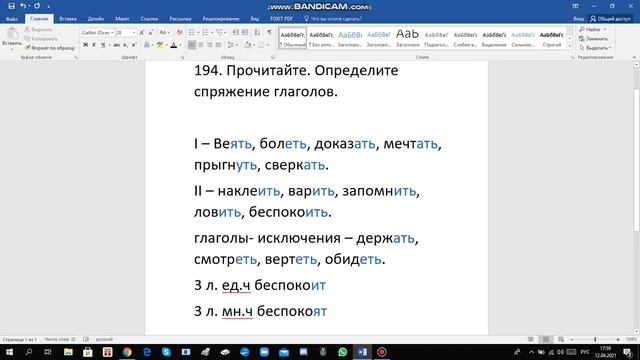Toggle subscript x₂ formatting

pyautogui.click(x=125, y=45)
